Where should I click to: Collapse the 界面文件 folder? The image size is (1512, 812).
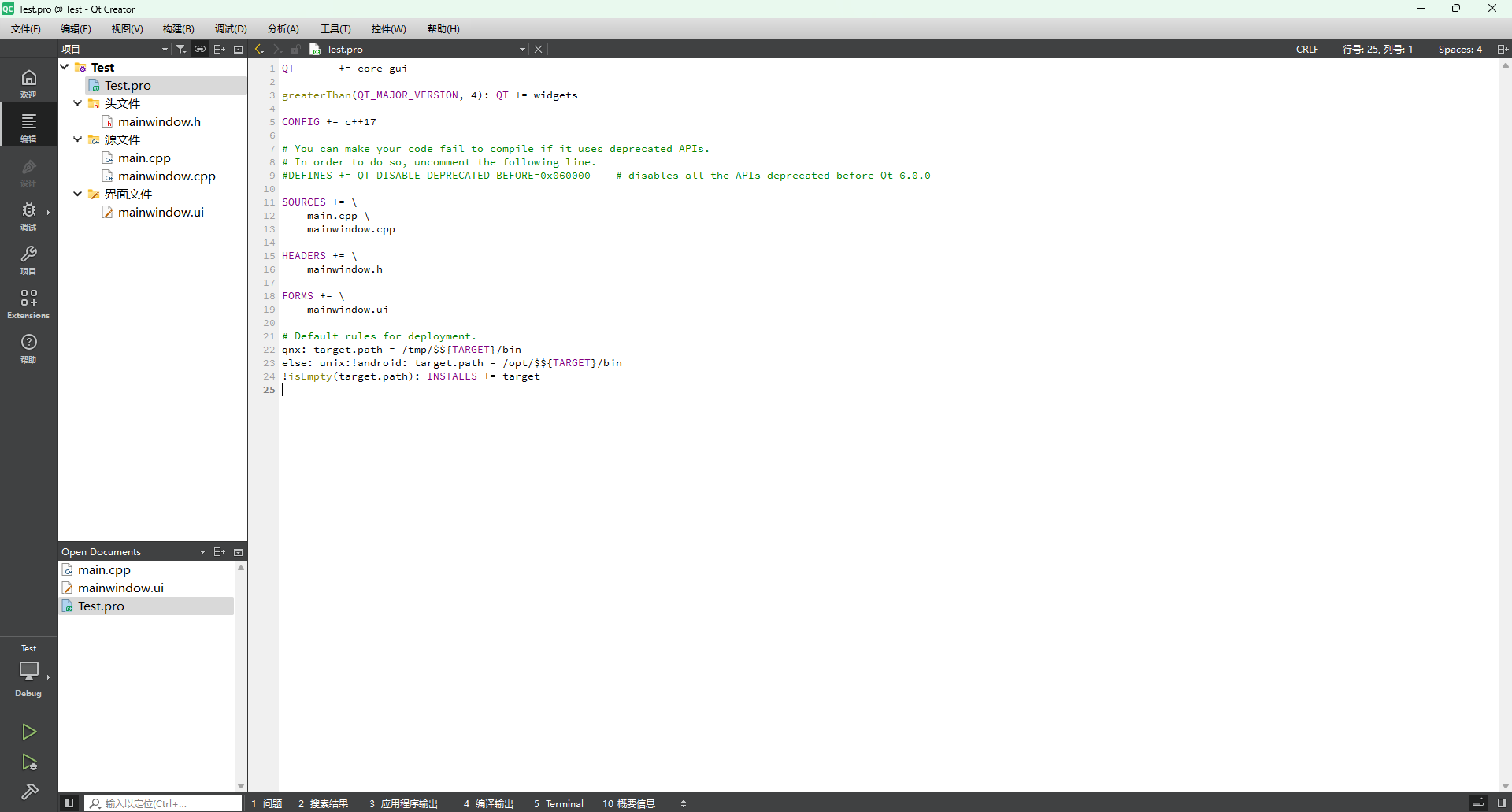pyautogui.click(x=77, y=194)
